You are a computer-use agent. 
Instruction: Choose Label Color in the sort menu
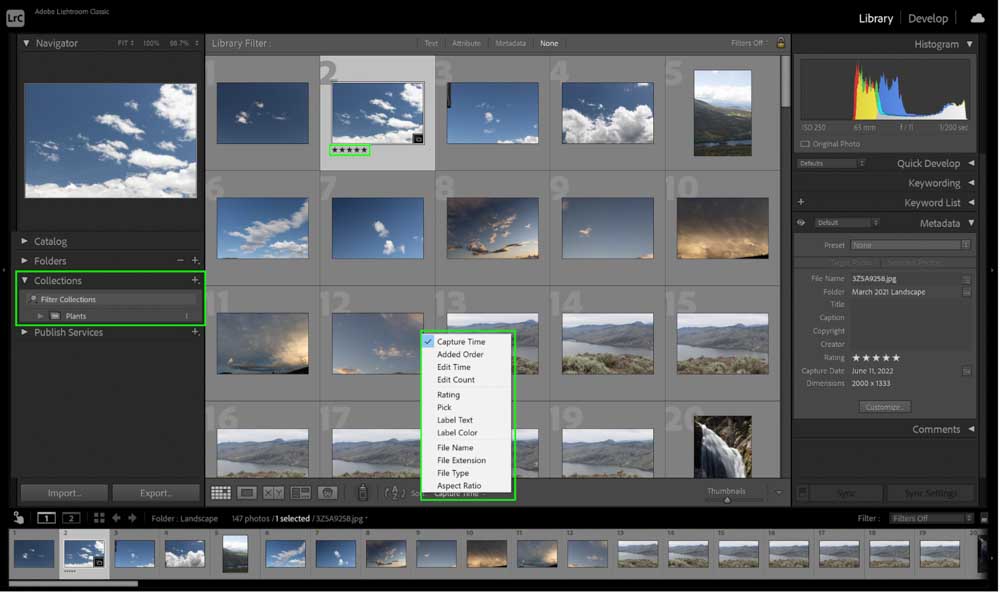pyautogui.click(x=457, y=433)
